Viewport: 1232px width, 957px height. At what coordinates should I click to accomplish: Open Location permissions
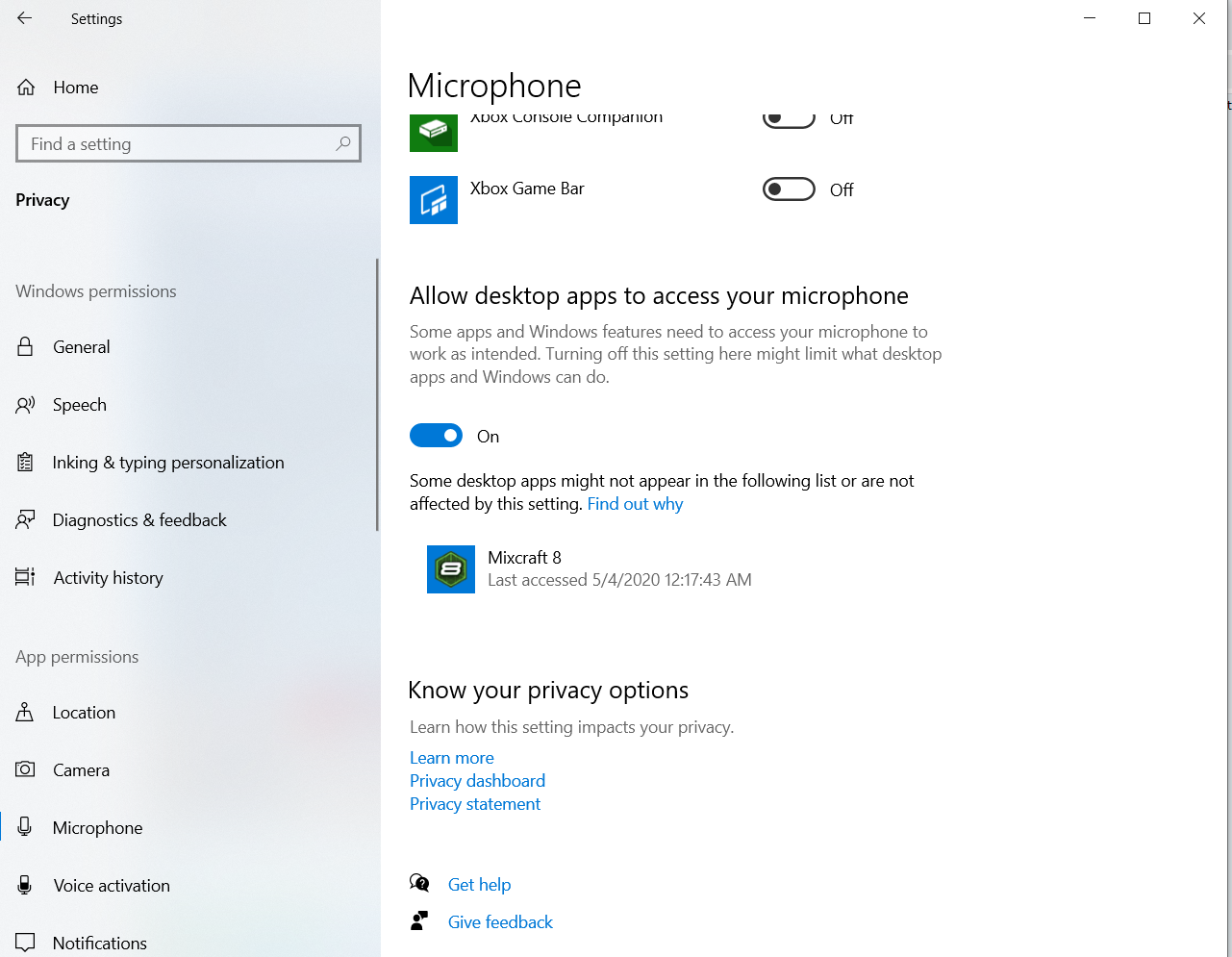pos(84,713)
